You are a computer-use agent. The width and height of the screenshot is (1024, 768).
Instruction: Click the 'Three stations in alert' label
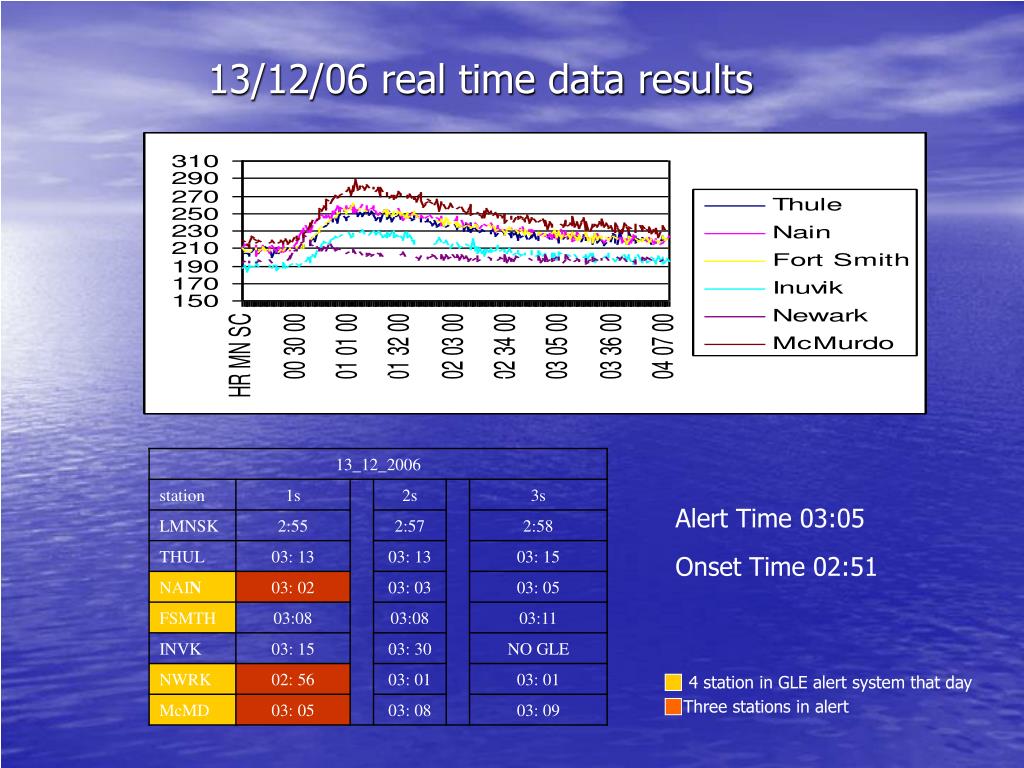766,707
